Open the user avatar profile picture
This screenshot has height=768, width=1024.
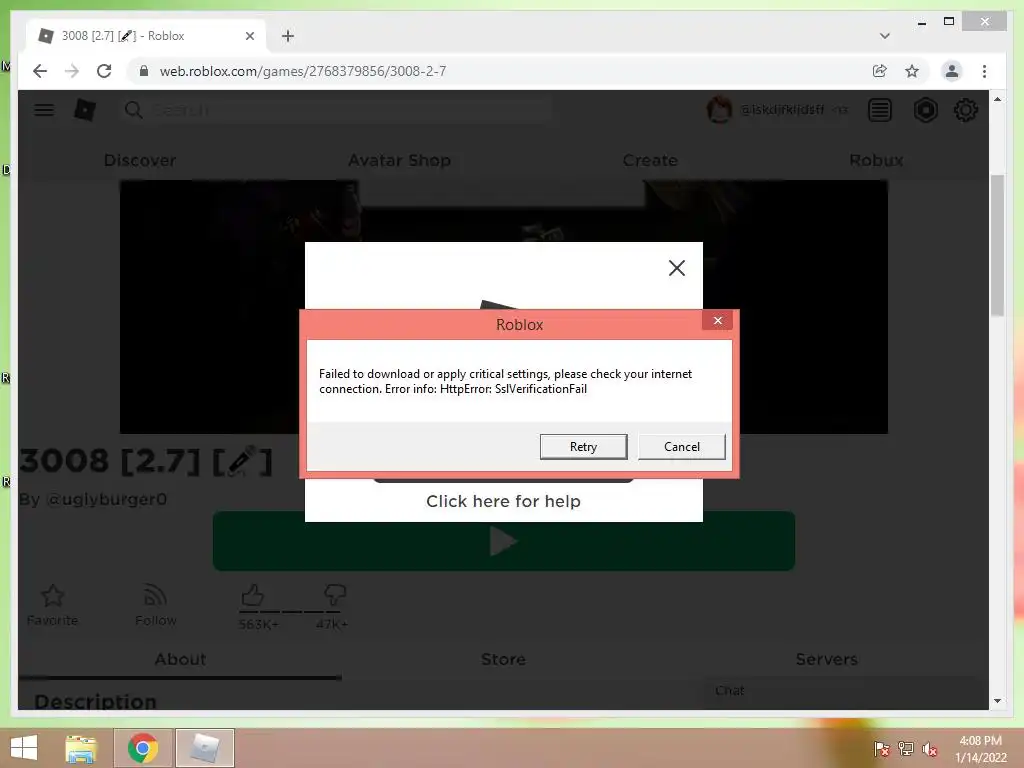(719, 110)
